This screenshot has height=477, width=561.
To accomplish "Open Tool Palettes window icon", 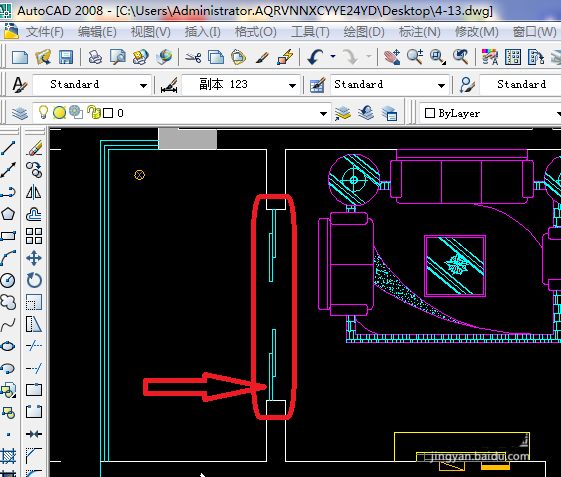I will tap(536, 57).
